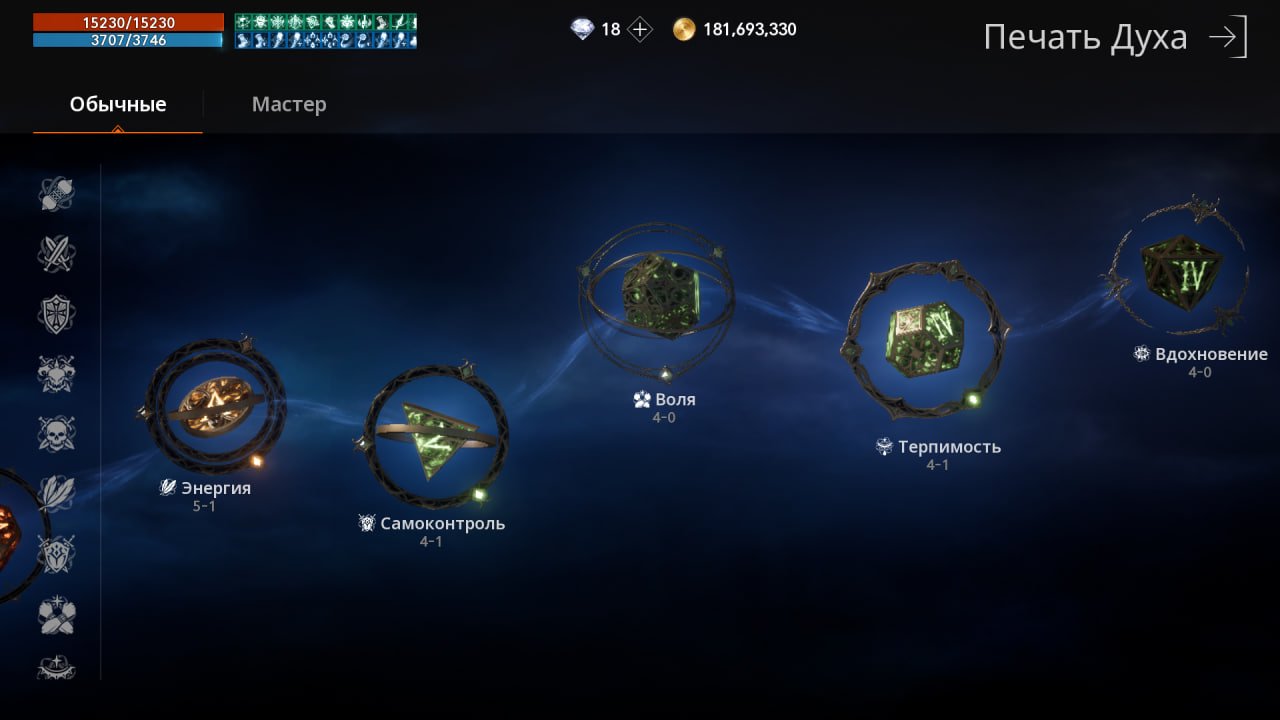Choose the feather sidebar category icon

coord(57,494)
